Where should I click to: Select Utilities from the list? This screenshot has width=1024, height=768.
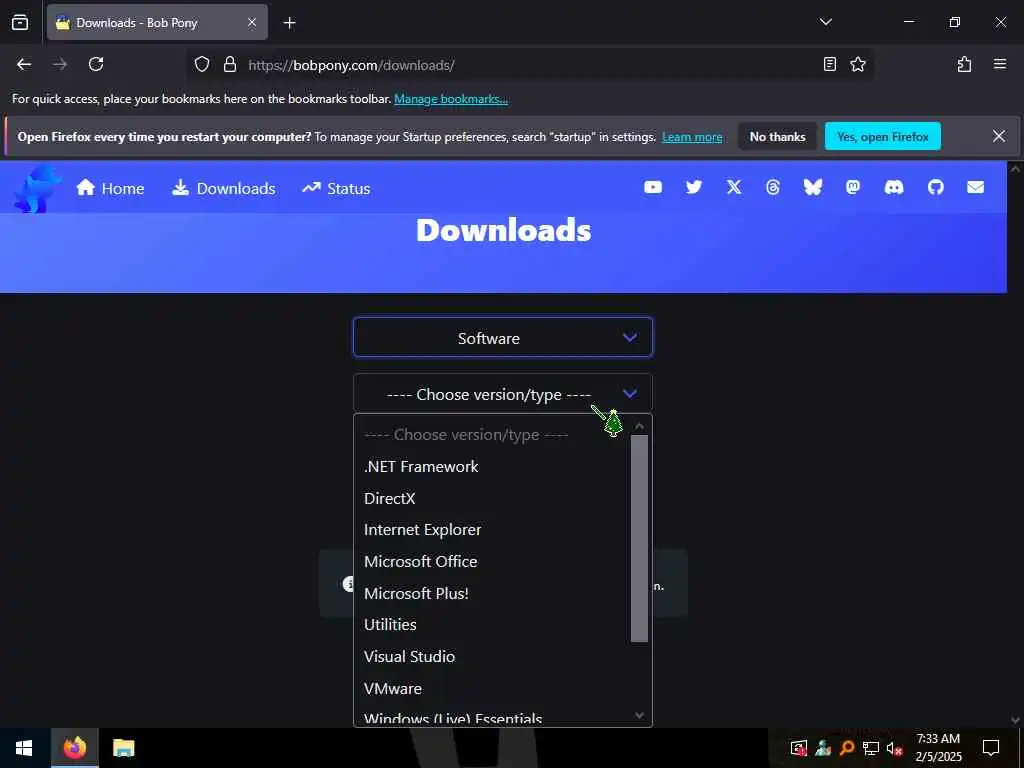click(493, 624)
